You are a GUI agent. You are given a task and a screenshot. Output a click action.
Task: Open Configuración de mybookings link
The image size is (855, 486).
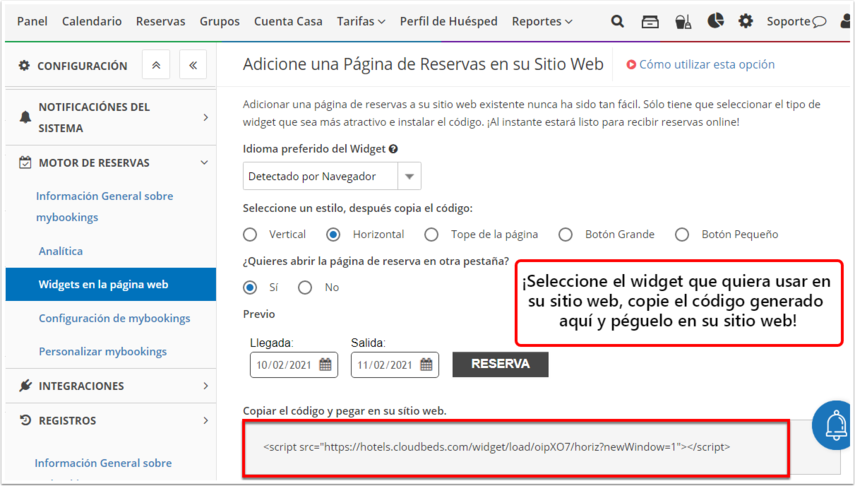(x=115, y=318)
